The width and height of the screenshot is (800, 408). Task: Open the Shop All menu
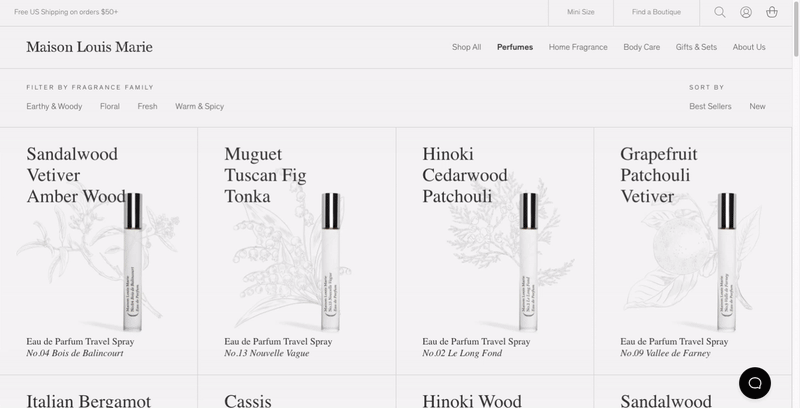(466, 47)
